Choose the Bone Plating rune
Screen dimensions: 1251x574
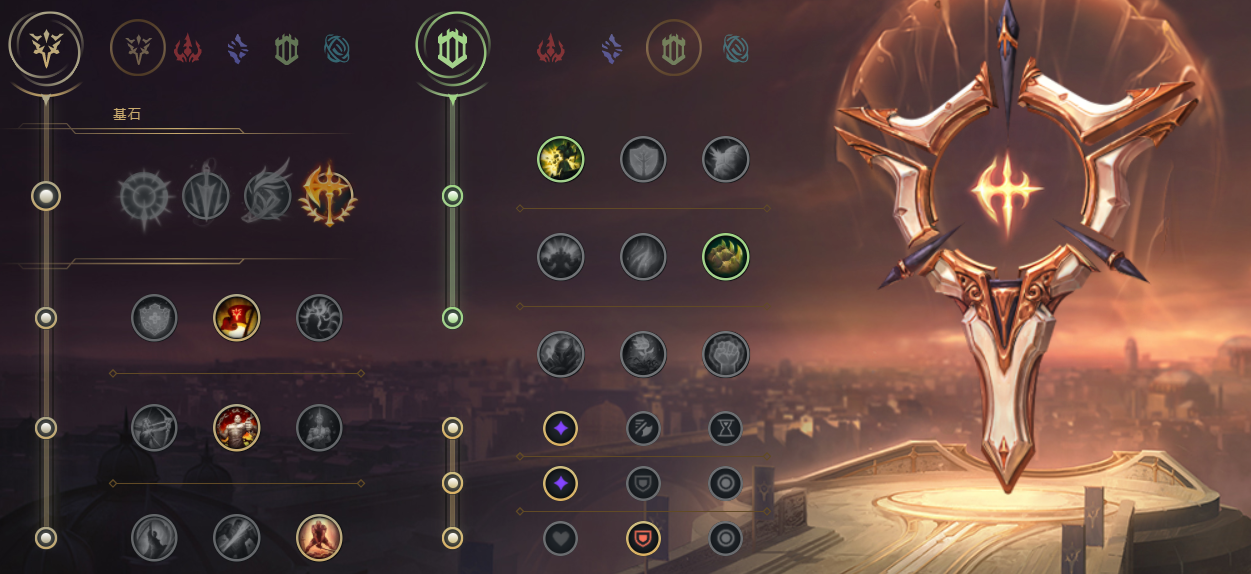pyautogui.click(x=726, y=256)
